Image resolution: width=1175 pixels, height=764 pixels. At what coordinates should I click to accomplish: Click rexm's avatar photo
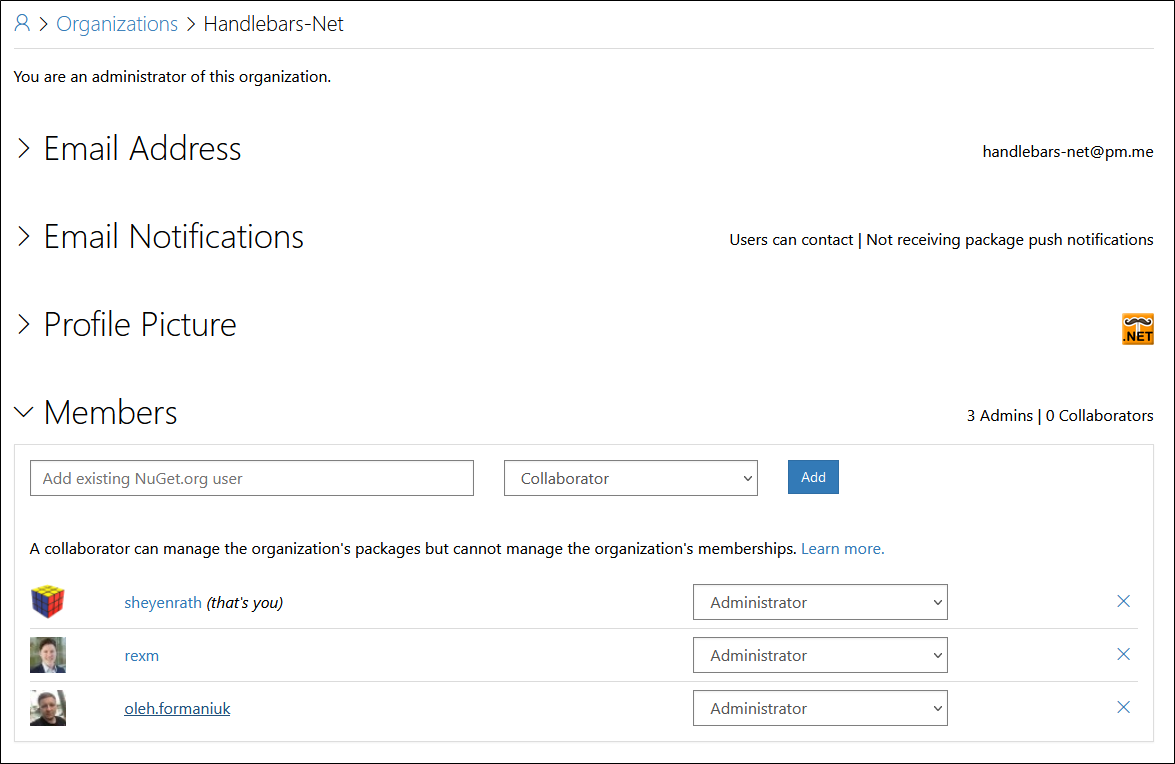48,655
